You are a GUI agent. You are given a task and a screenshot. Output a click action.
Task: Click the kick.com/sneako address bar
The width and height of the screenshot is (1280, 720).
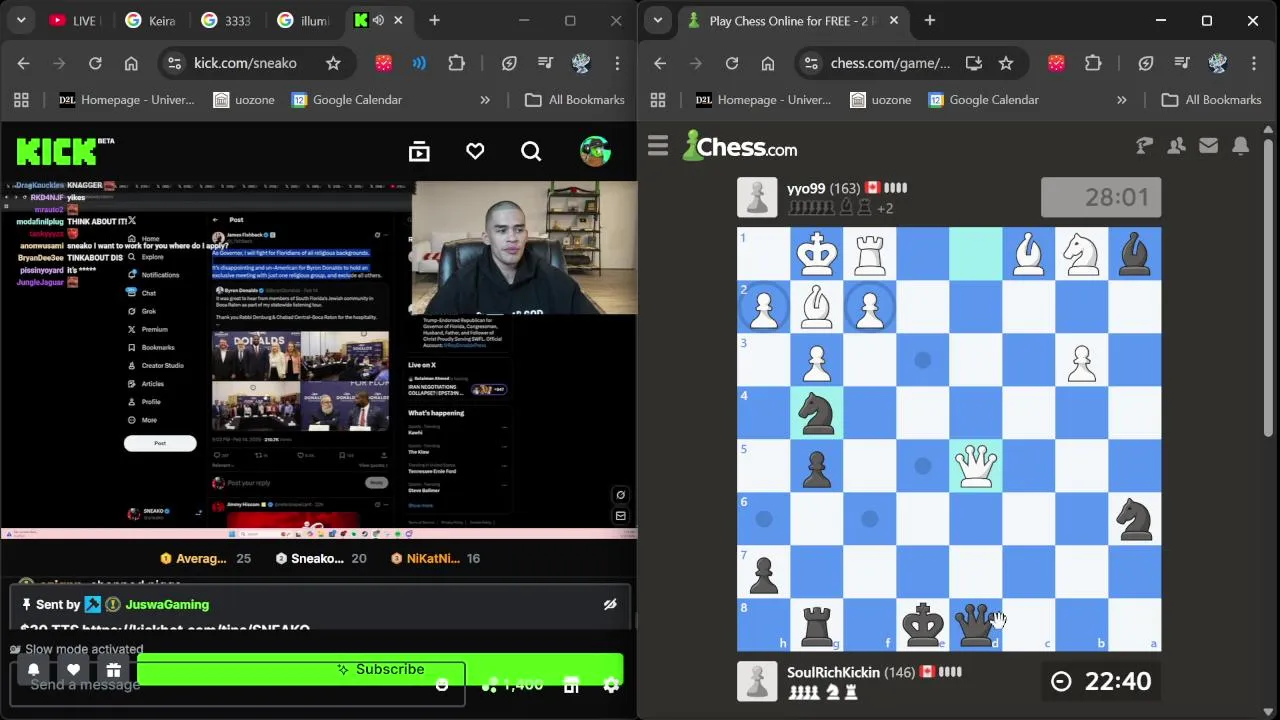(x=254, y=63)
